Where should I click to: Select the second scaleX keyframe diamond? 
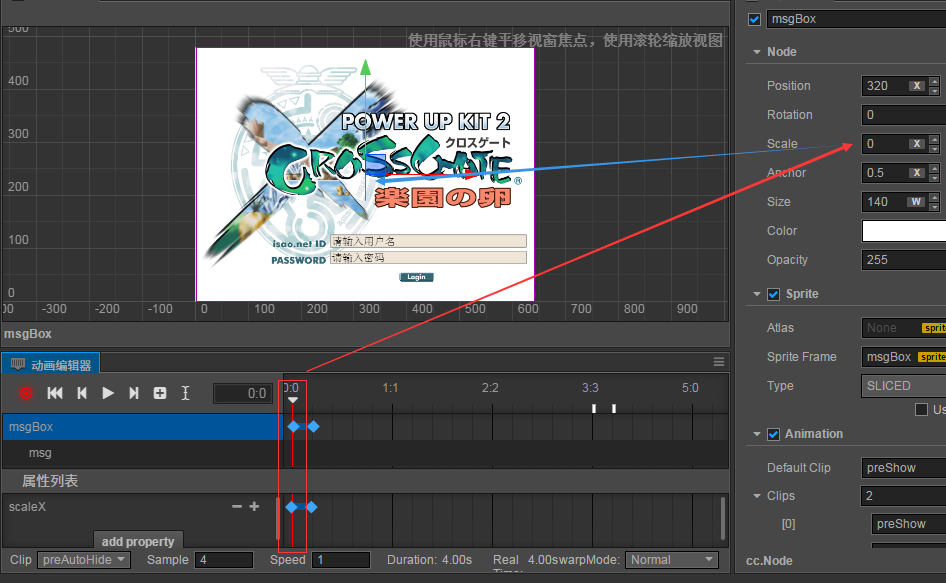click(x=311, y=507)
